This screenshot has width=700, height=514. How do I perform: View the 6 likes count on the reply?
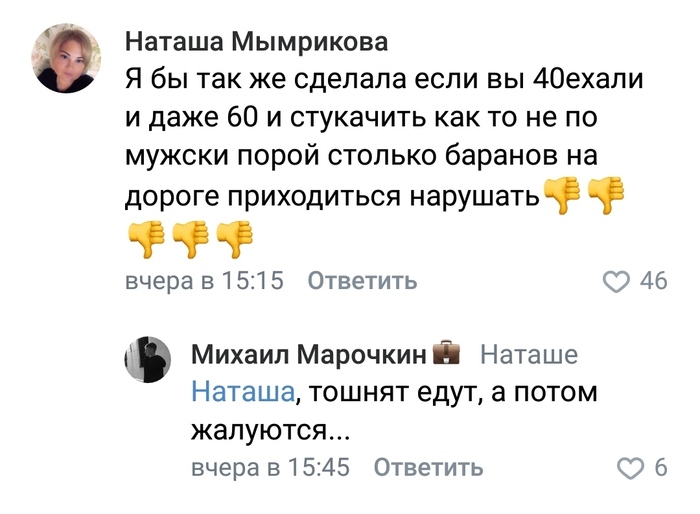[660, 467]
